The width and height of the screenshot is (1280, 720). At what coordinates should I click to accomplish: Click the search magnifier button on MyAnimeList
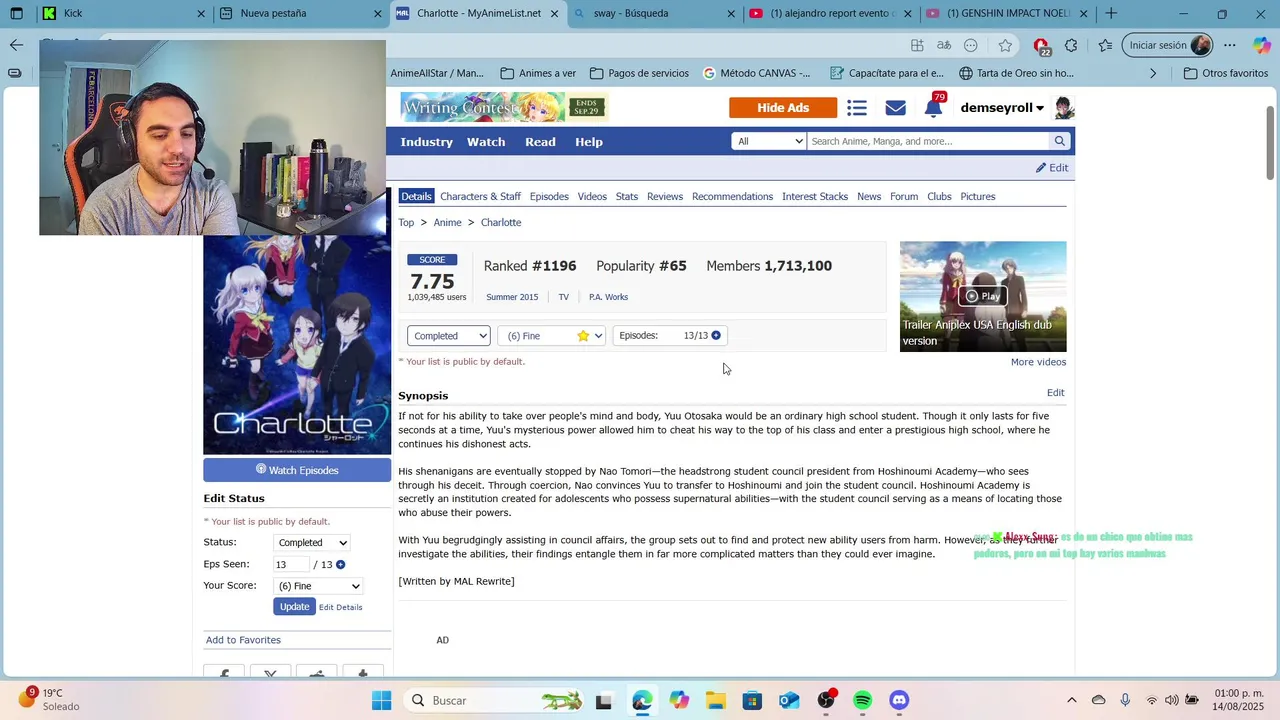tap(1059, 141)
